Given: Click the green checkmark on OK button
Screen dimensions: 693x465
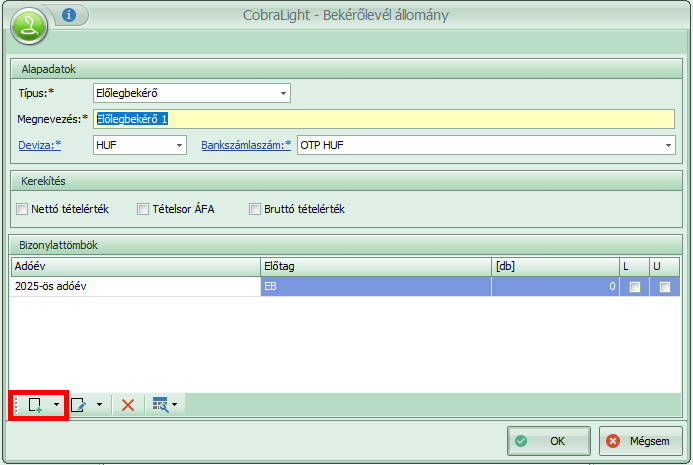Looking at the screenshot, I should click(520, 440).
